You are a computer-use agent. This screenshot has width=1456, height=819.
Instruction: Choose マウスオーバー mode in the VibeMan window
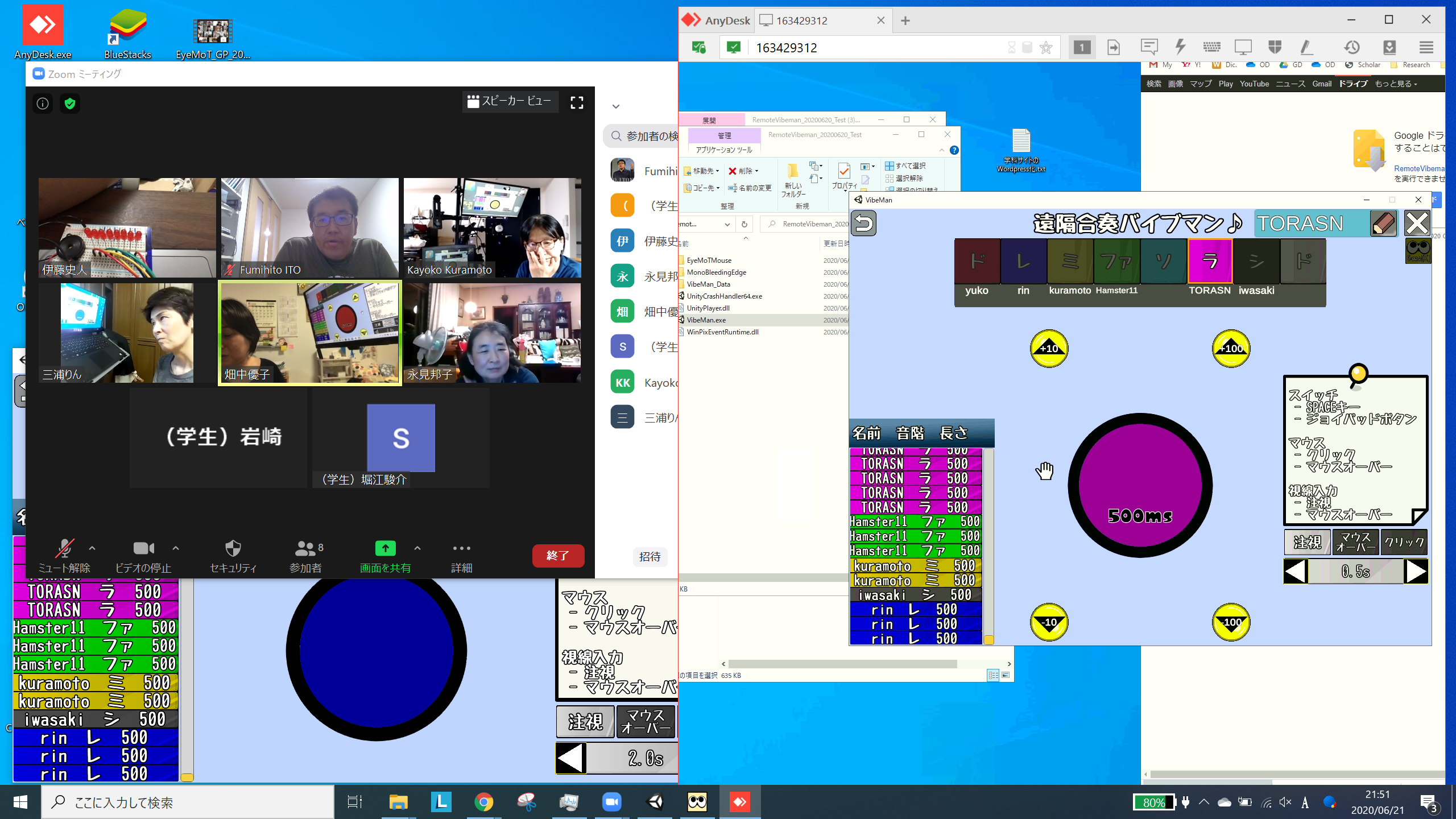[x=1356, y=542]
